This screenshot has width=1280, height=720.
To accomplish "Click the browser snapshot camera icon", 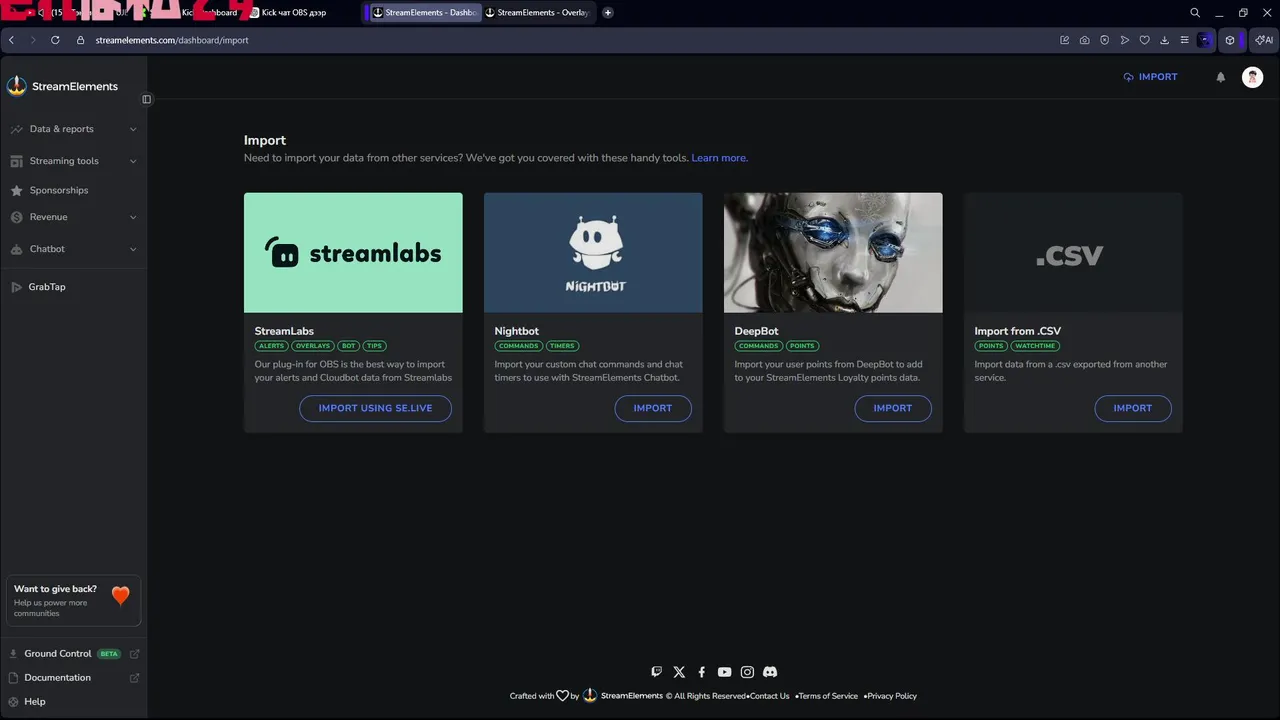I will (x=1085, y=40).
